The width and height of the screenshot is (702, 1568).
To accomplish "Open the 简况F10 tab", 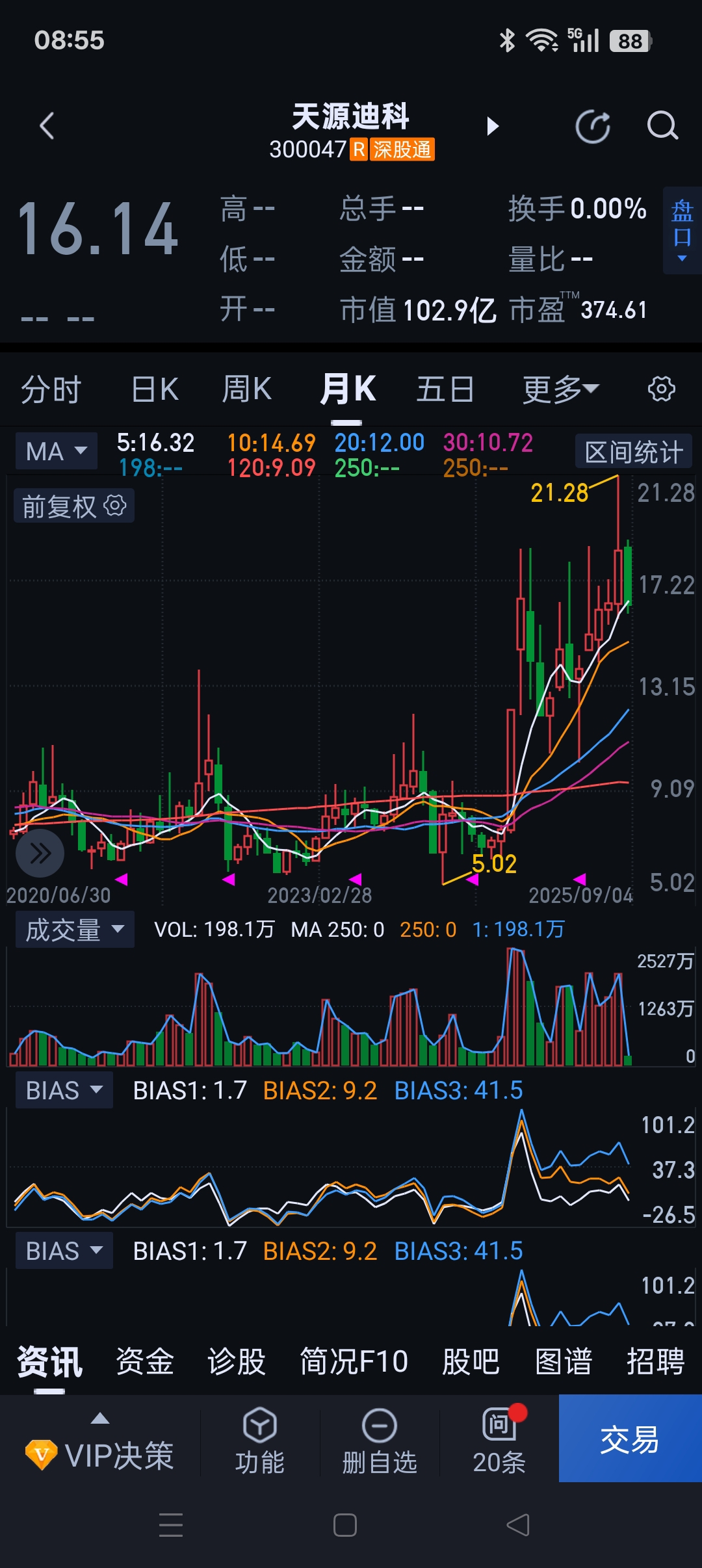I will click(354, 1361).
